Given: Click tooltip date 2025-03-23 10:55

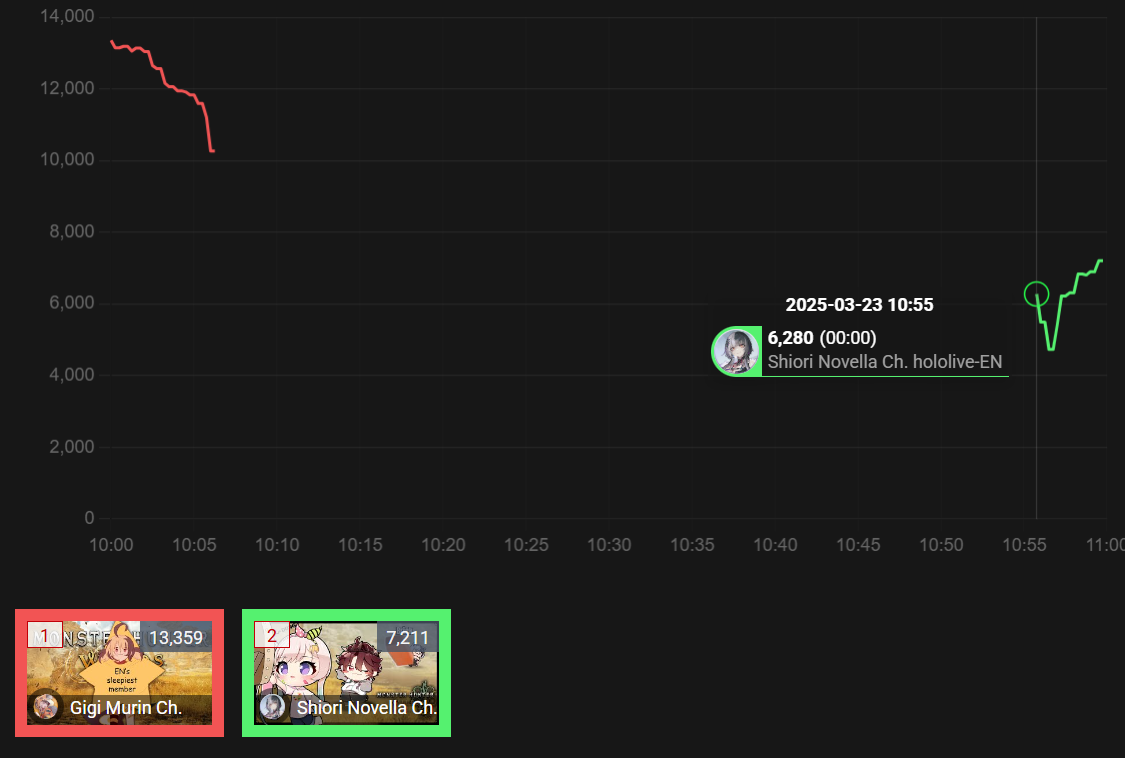Looking at the screenshot, I should click(860, 304).
